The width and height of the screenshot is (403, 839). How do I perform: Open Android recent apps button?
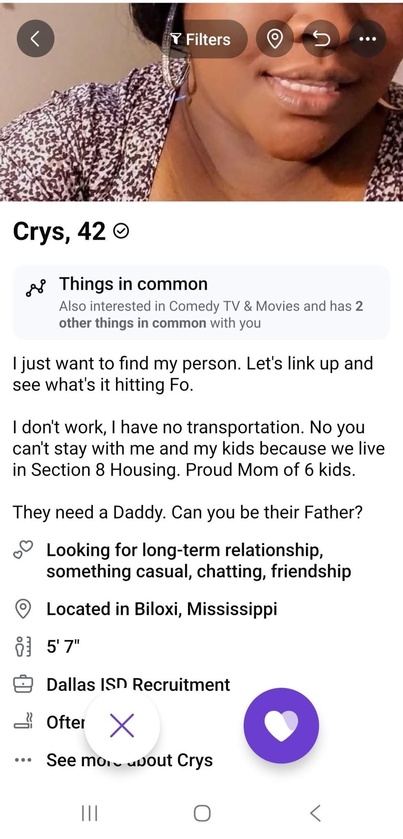click(x=89, y=813)
